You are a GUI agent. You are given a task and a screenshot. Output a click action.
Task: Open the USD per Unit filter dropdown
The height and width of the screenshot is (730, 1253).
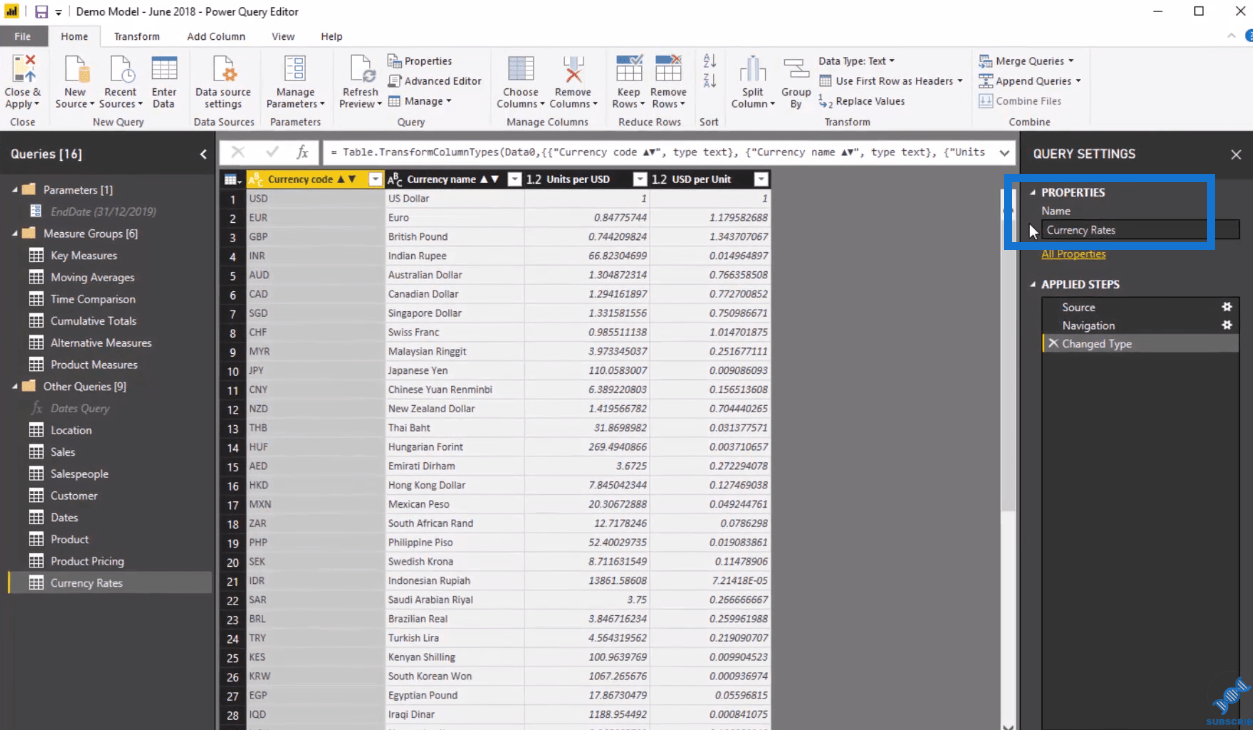tap(761, 180)
